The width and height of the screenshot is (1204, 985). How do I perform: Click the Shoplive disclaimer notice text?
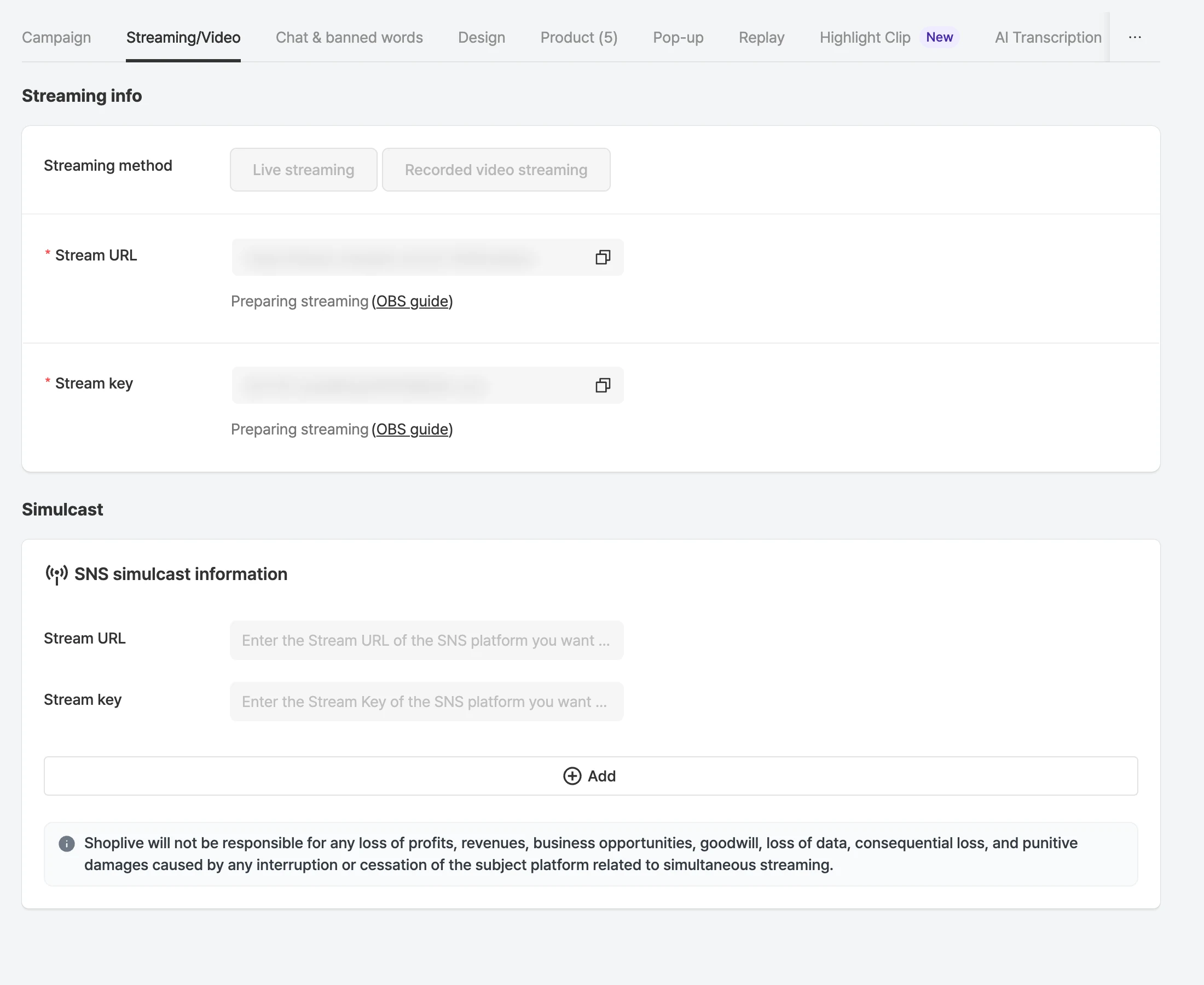[x=581, y=854]
